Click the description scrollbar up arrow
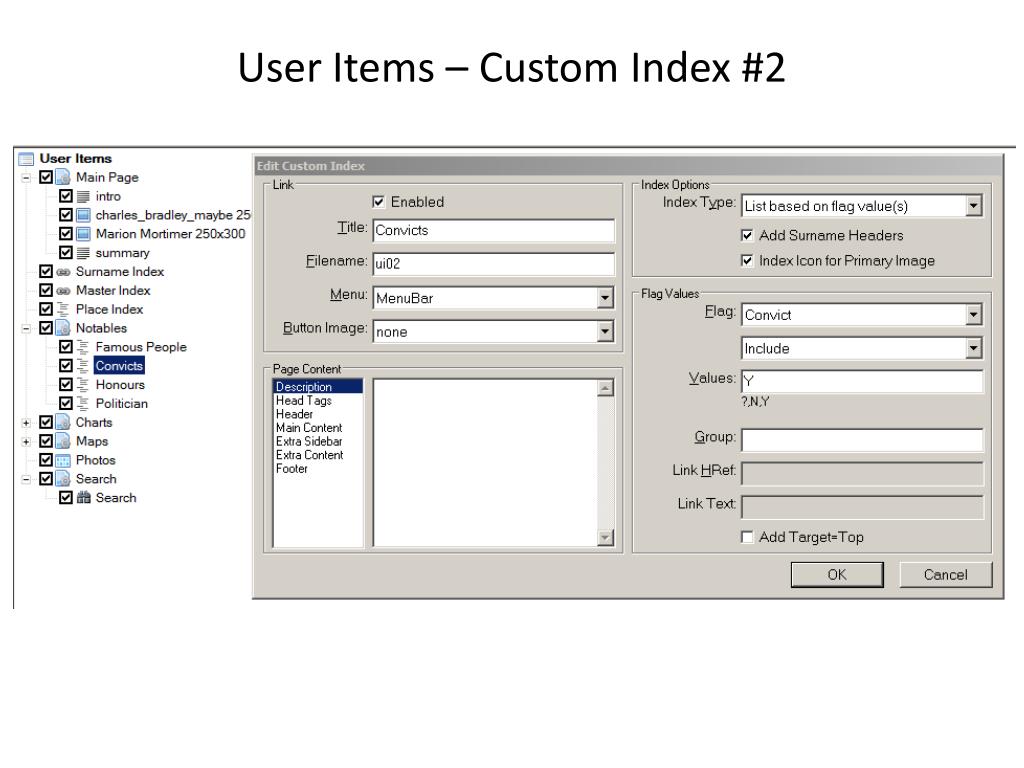Image resolution: width=1024 pixels, height=768 pixels. tap(605, 388)
